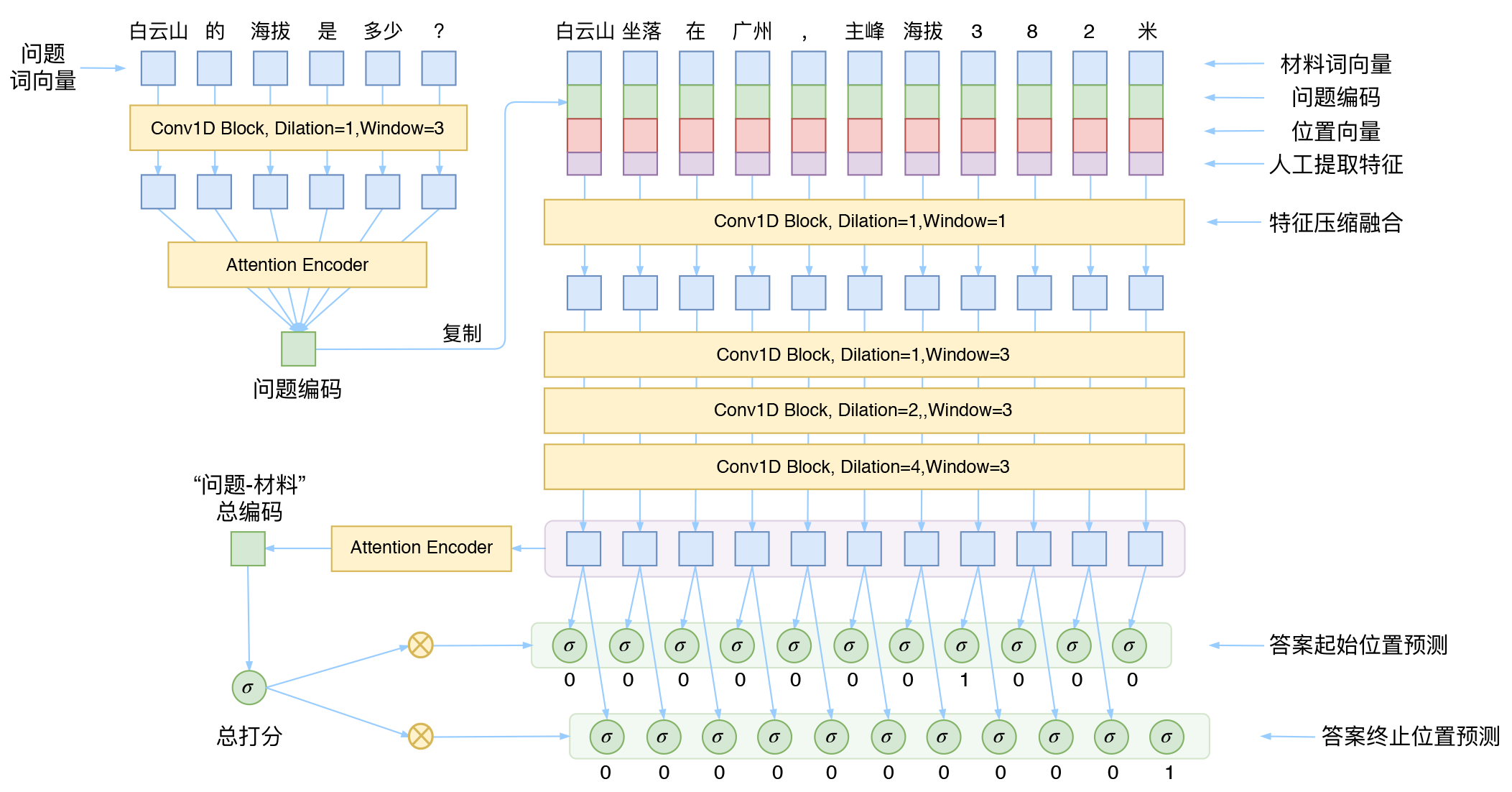The width and height of the screenshot is (1512, 792).
Task: Click the lower orange multiply circle symbol
Action: point(420,736)
